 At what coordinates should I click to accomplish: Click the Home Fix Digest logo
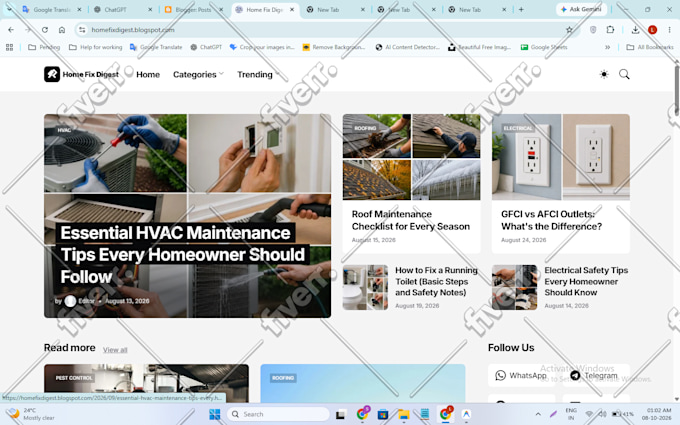tap(81, 74)
